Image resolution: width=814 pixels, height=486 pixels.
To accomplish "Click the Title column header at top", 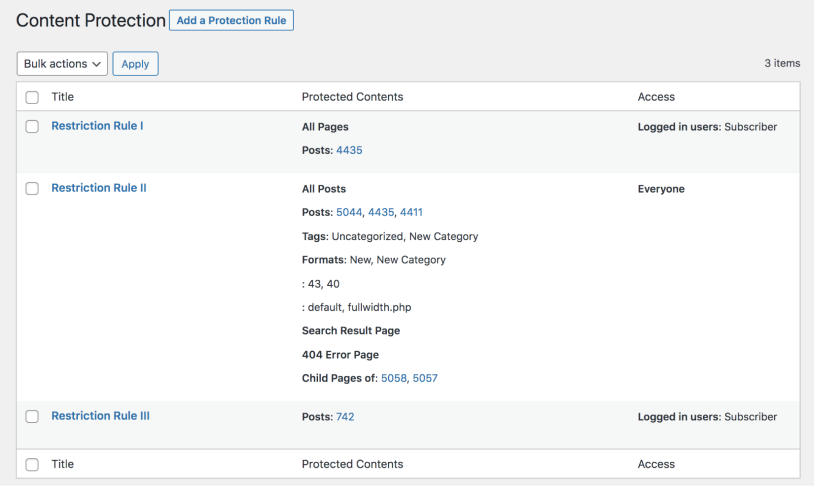I will point(62,97).
